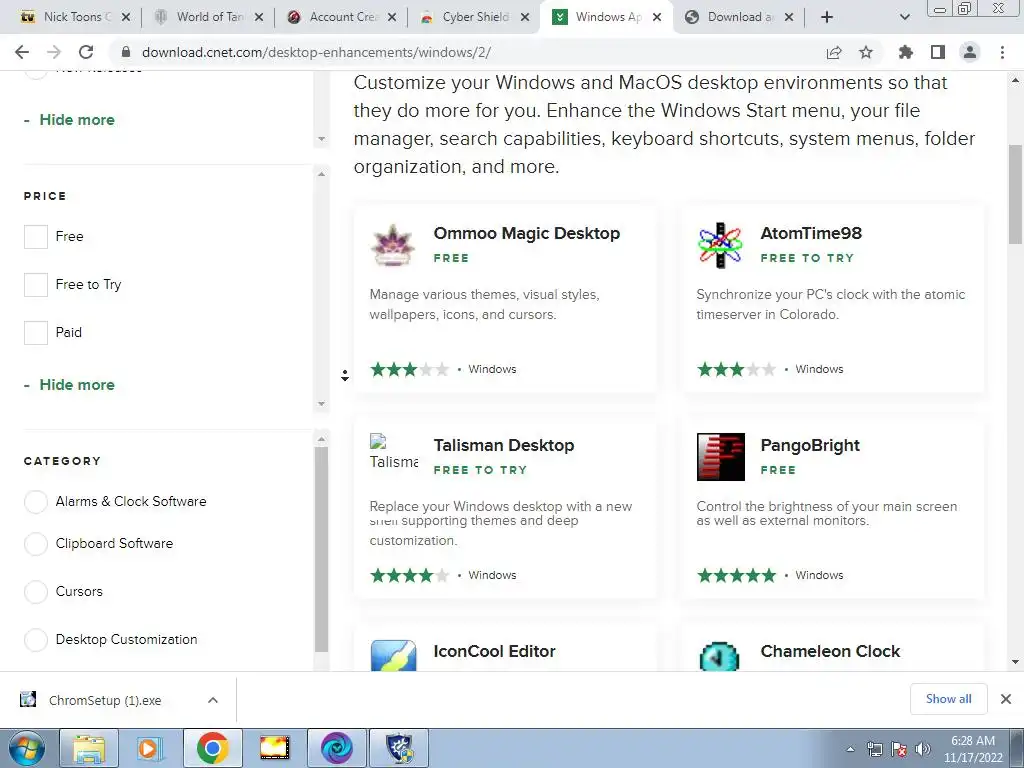
Task: Click the Chameleon Clock app icon
Action: pos(719,656)
